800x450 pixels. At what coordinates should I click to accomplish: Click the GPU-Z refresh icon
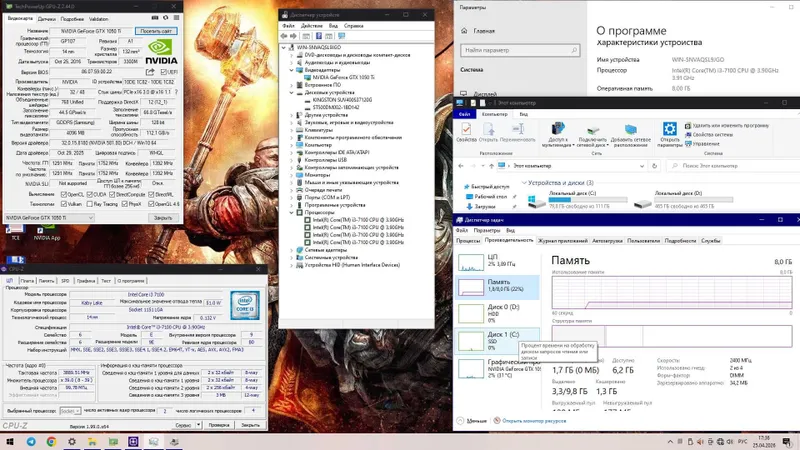click(165, 18)
